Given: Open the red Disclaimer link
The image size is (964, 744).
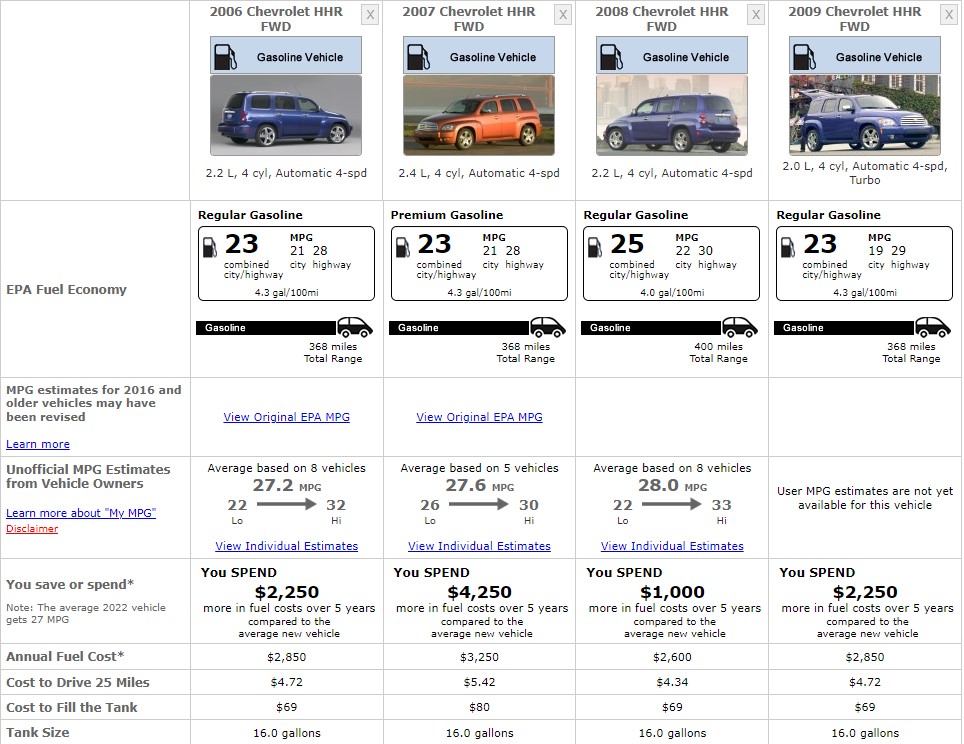Looking at the screenshot, I should pos(32,529).
